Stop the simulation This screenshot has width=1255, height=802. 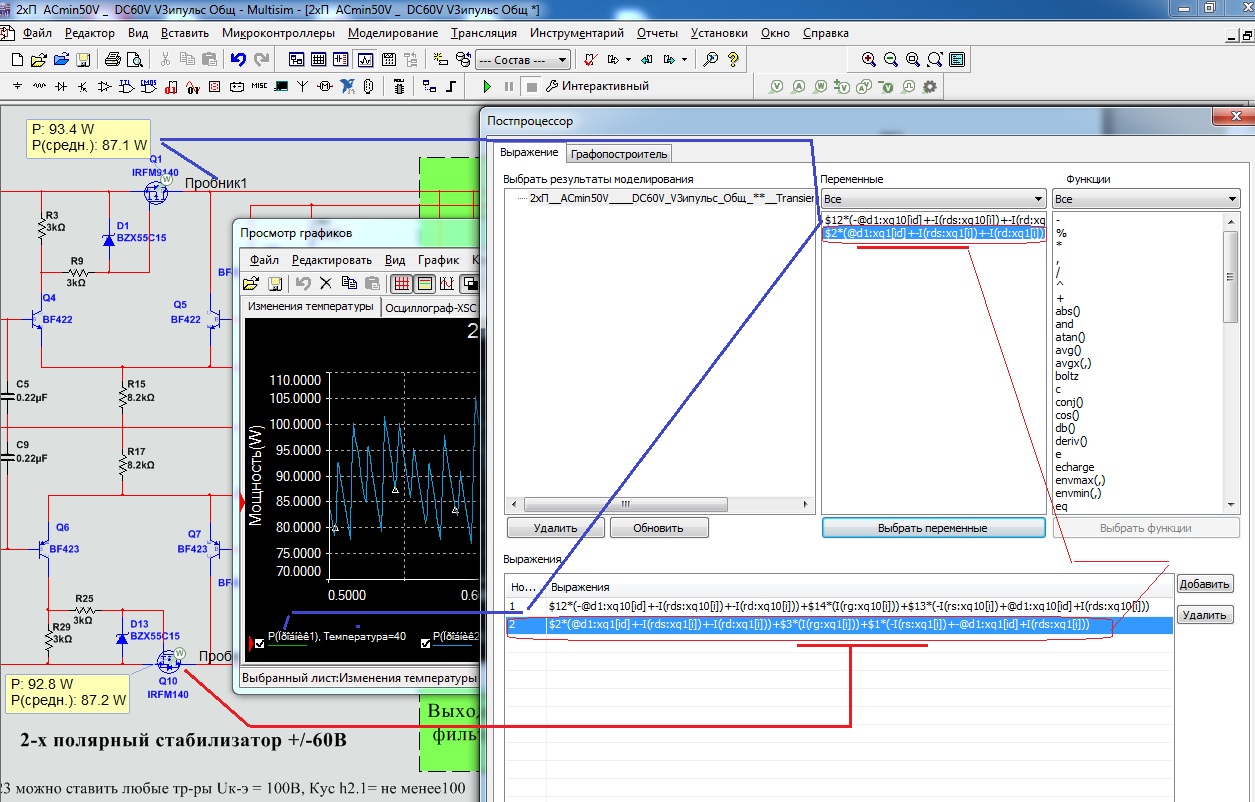[532, 86]
